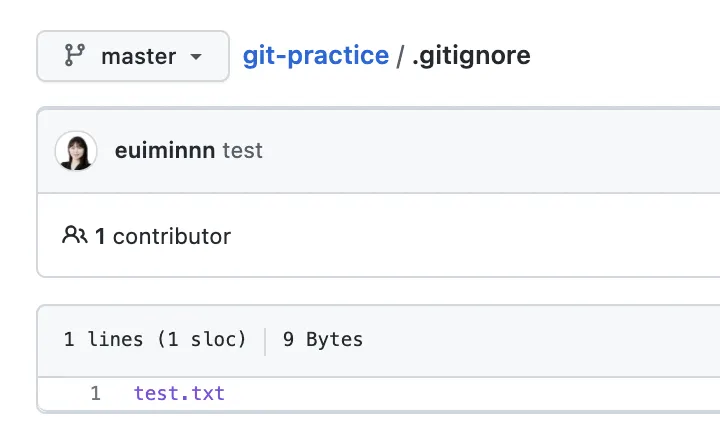Screen dimensions: 720x436
Task: Select line number 1 in the gutter
Action: click(x=95, y=394)
